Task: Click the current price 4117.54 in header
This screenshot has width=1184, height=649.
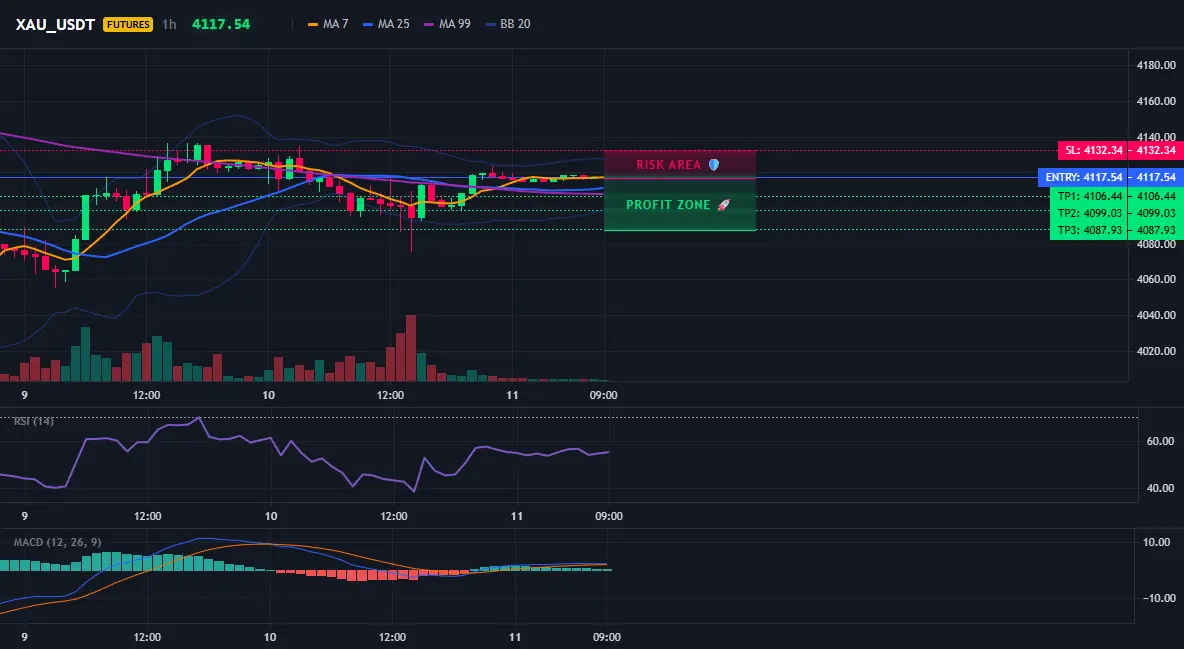Action: pos(221,24)
